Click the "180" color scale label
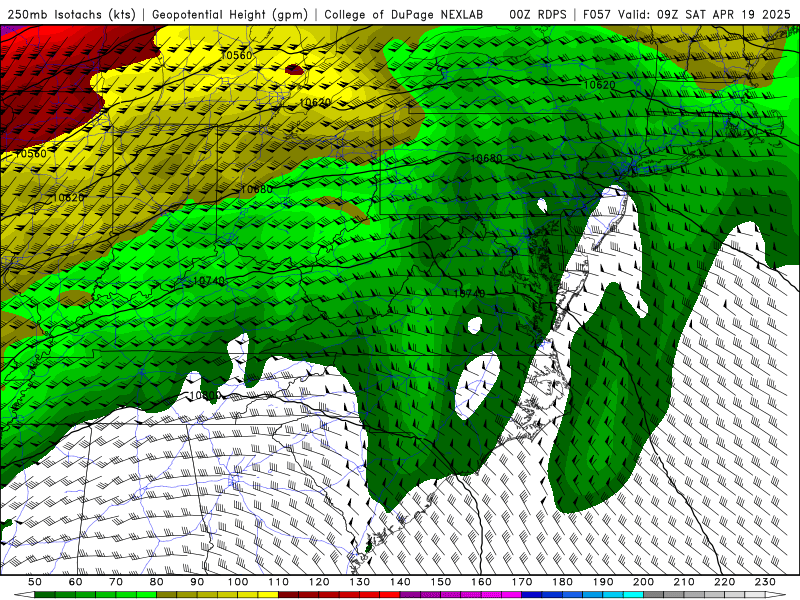Screen dimensions: 800x600 (x=562, y=582)
